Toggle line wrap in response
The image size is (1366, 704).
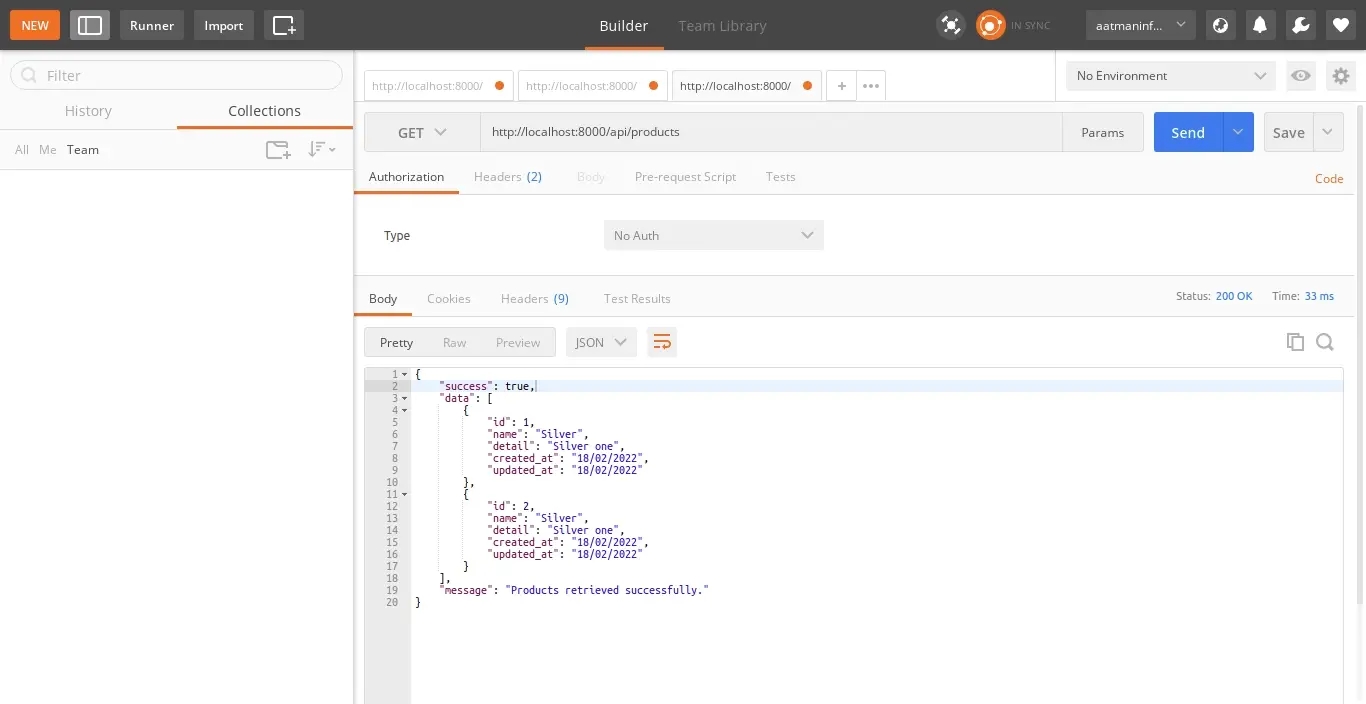point(661,342)
